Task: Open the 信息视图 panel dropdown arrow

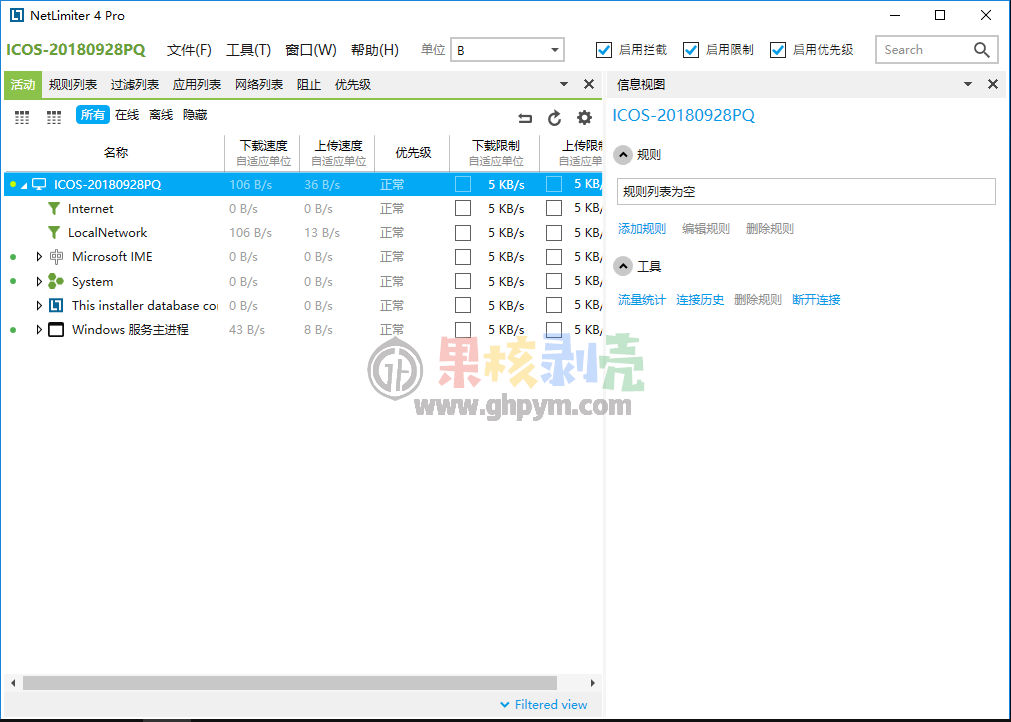Action: (968, 84)
